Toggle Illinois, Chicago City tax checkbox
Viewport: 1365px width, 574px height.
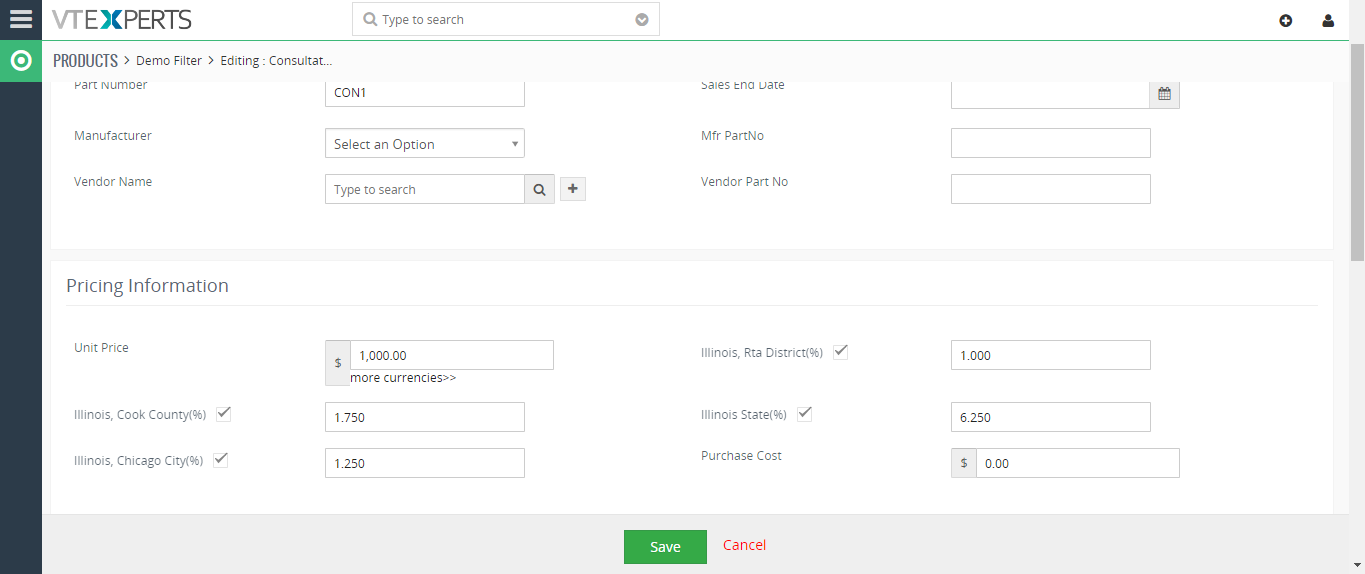point(221,459)
